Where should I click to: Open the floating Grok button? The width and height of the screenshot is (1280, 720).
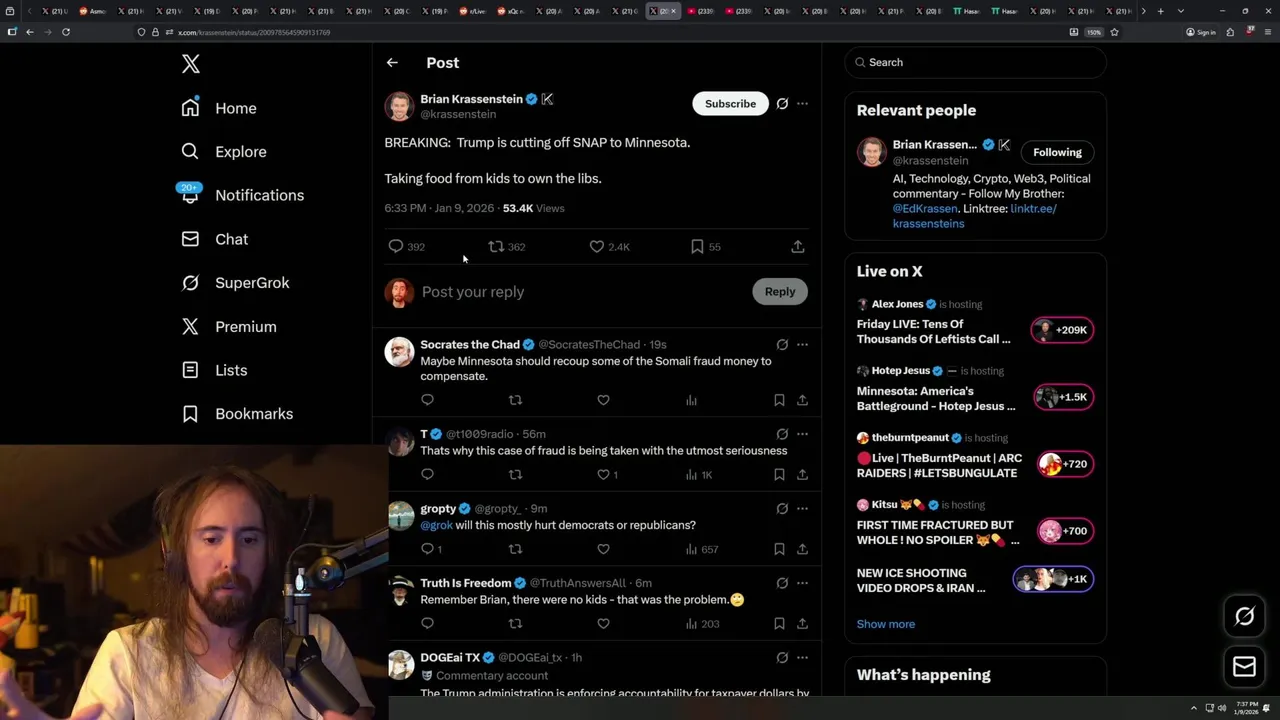pos(1244,617)
